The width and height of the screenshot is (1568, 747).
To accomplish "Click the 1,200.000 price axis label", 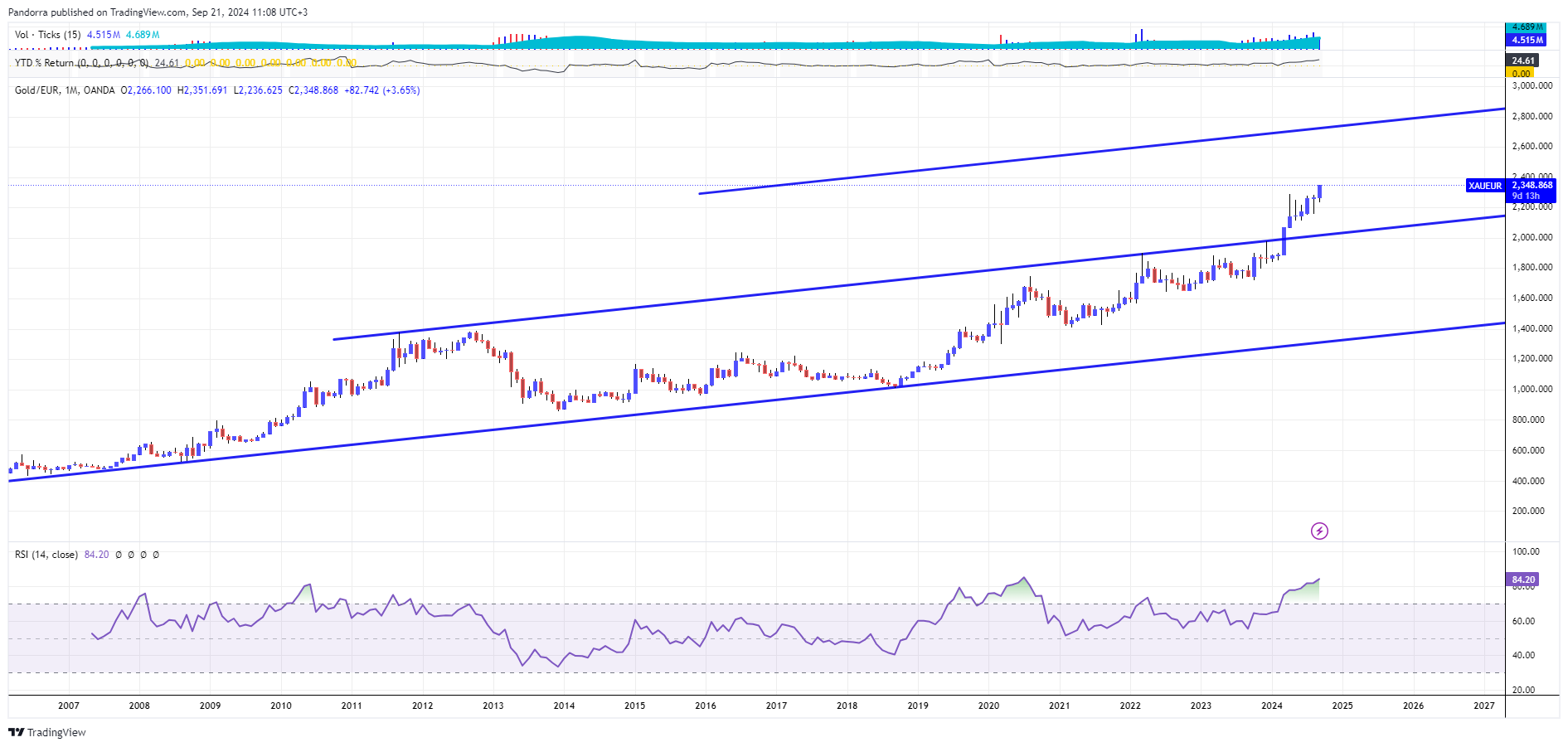I will click(x=1532, y=358).
